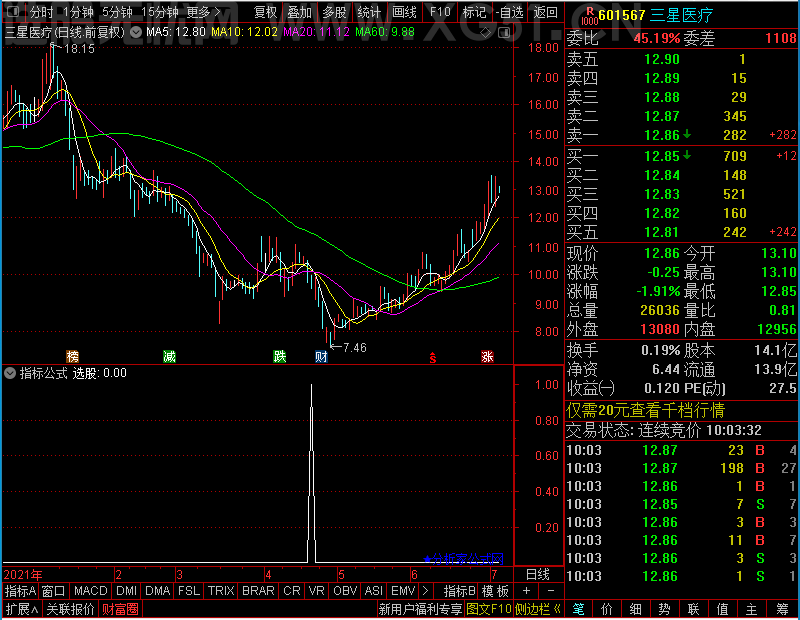Open the 模板 template option

(495, 591)
